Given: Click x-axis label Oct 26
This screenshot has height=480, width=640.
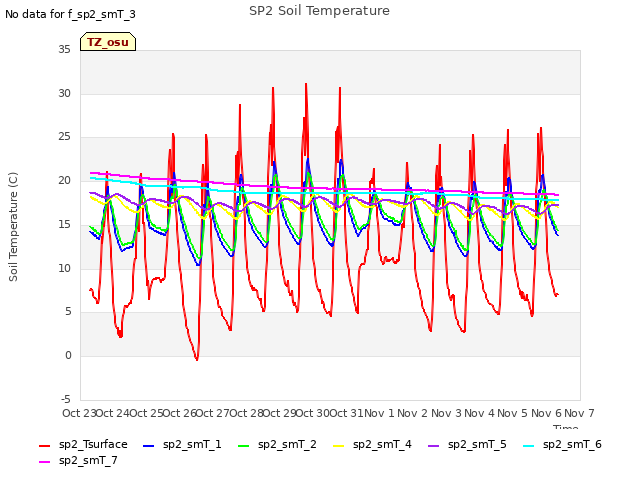Looking at the screenshot, I should point(180,413).
